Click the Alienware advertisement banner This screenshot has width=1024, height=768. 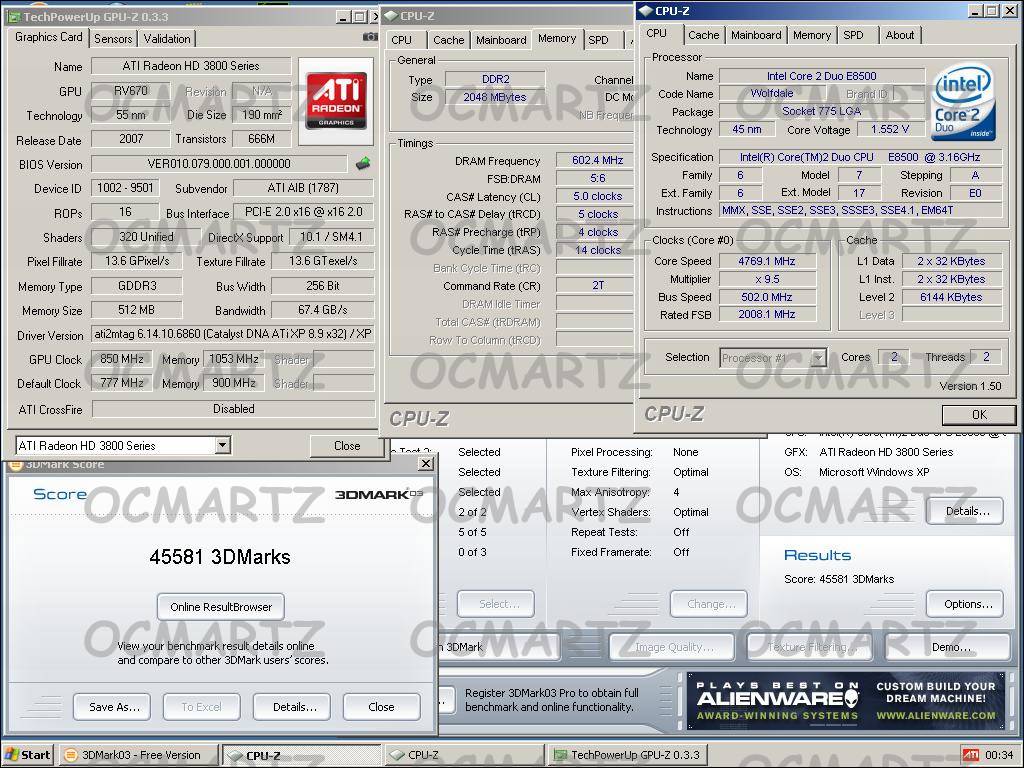[845, 701]
